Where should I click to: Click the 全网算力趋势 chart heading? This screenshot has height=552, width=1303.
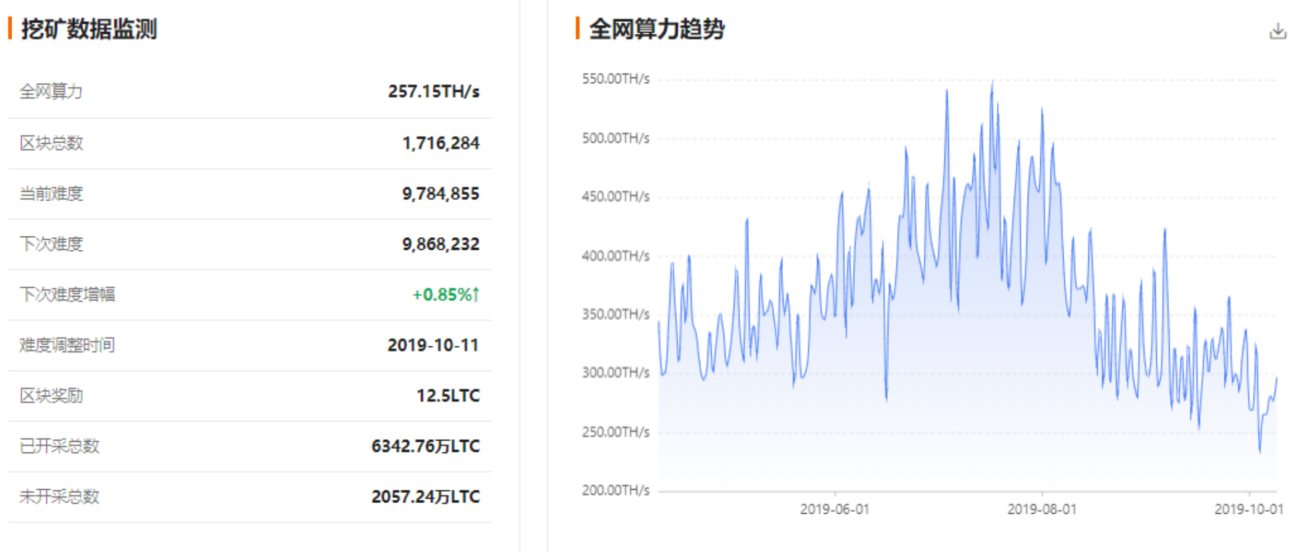pos(657,29)
